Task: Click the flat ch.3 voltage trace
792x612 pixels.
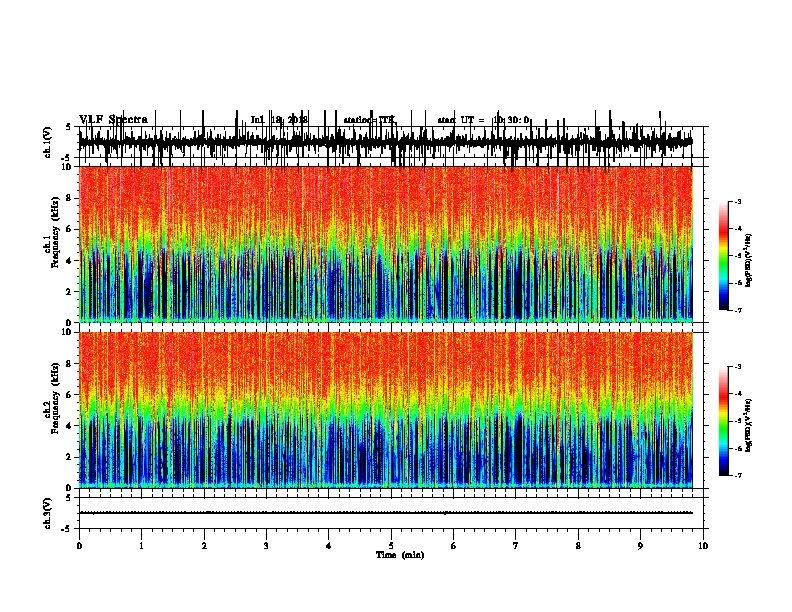Action: (x=385, y=513)
